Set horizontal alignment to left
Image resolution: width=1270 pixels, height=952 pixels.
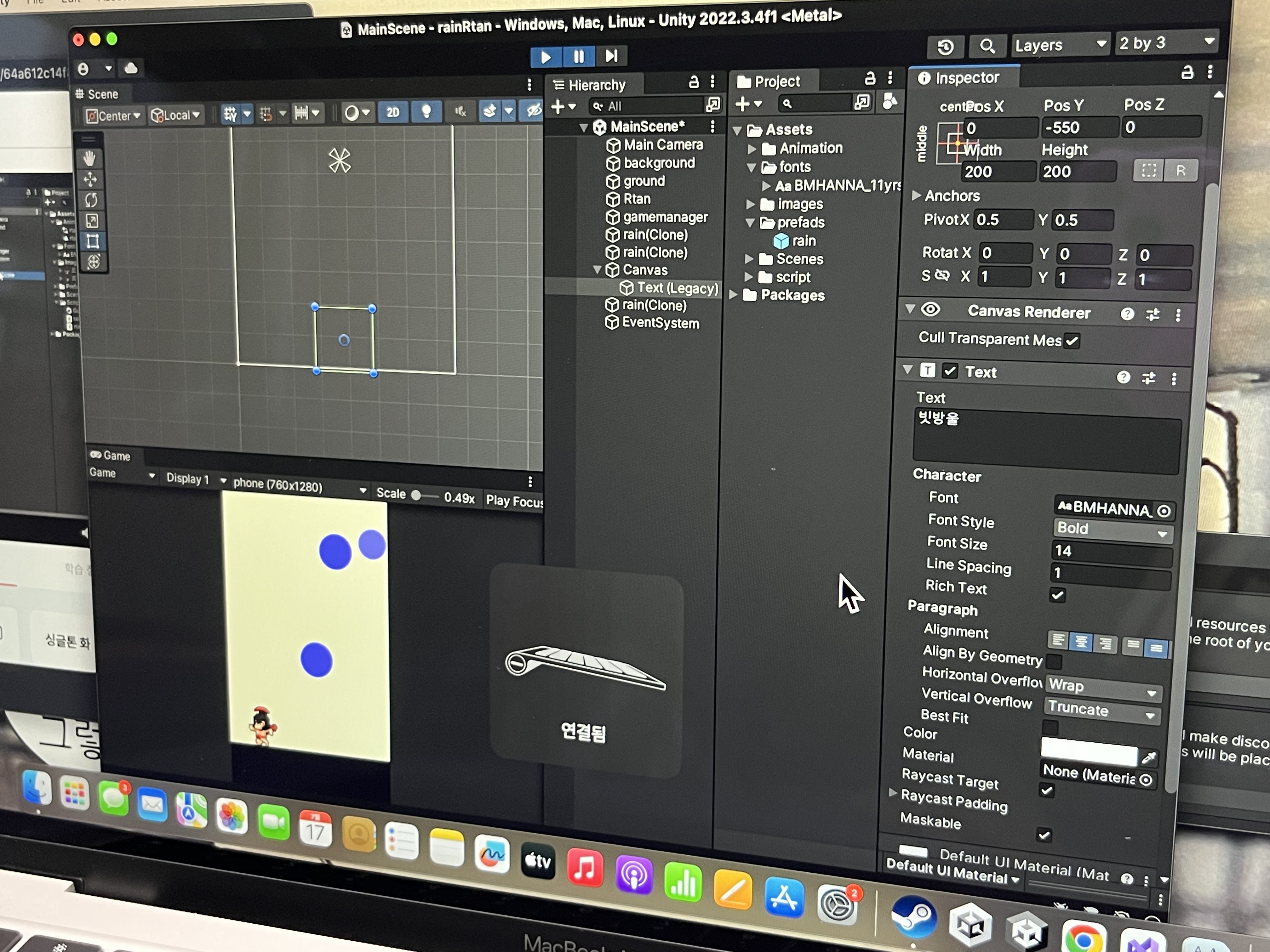point(1059,640)
